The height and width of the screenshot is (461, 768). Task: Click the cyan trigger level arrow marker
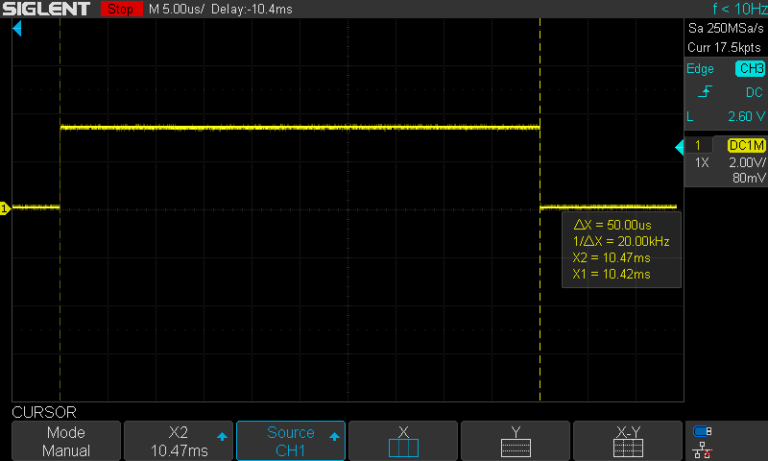pyautogui.click(x=679, y=146)
